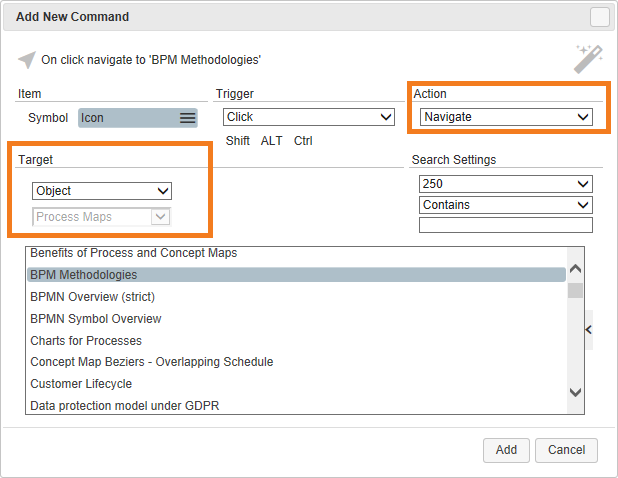This screenshot has width=618, height=478.
Task: Toggle the Shift modifier key
Action: pos(237,141)
